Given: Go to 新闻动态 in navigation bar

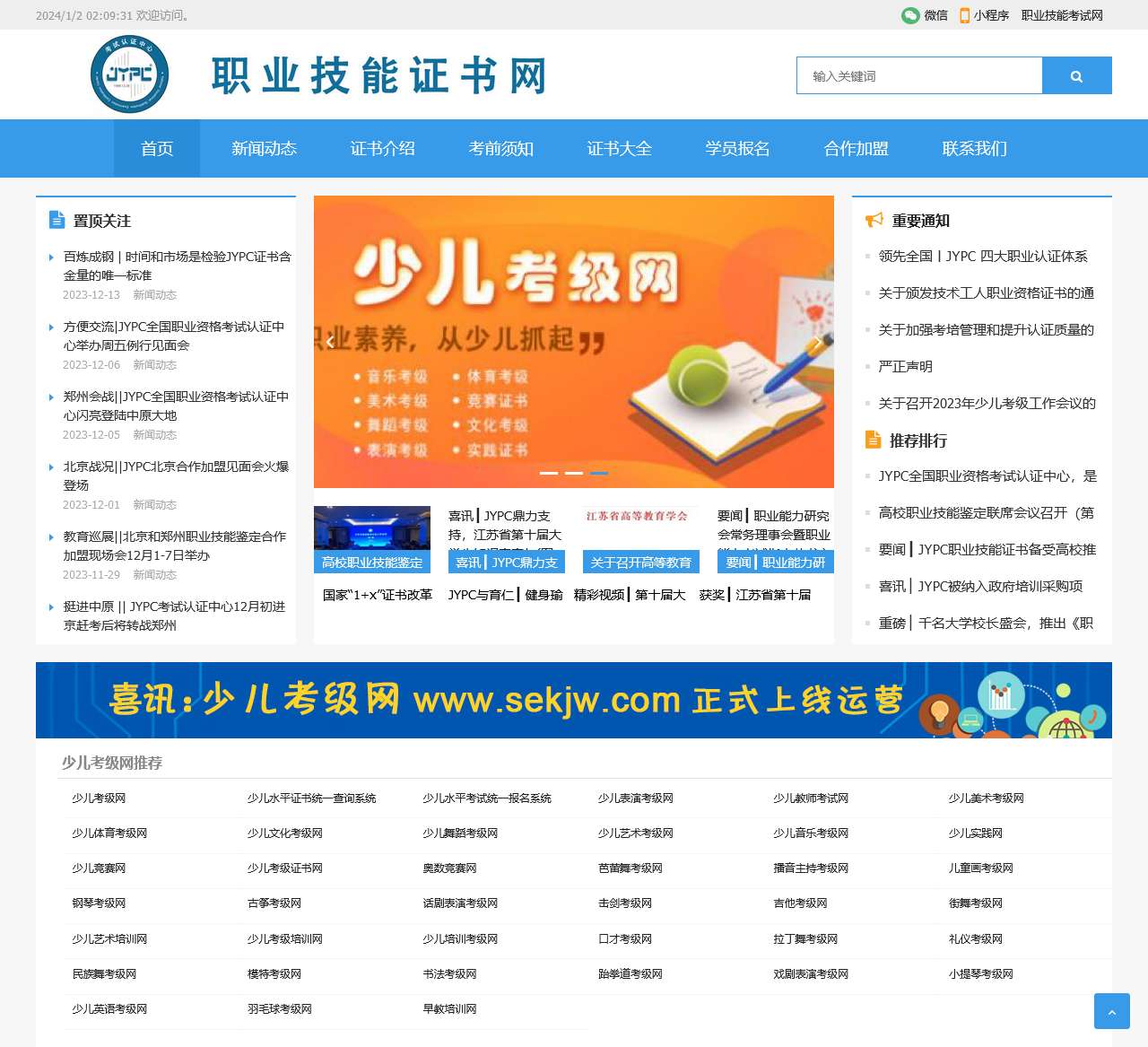Looking at the screenshot, I should pos(264,149).
